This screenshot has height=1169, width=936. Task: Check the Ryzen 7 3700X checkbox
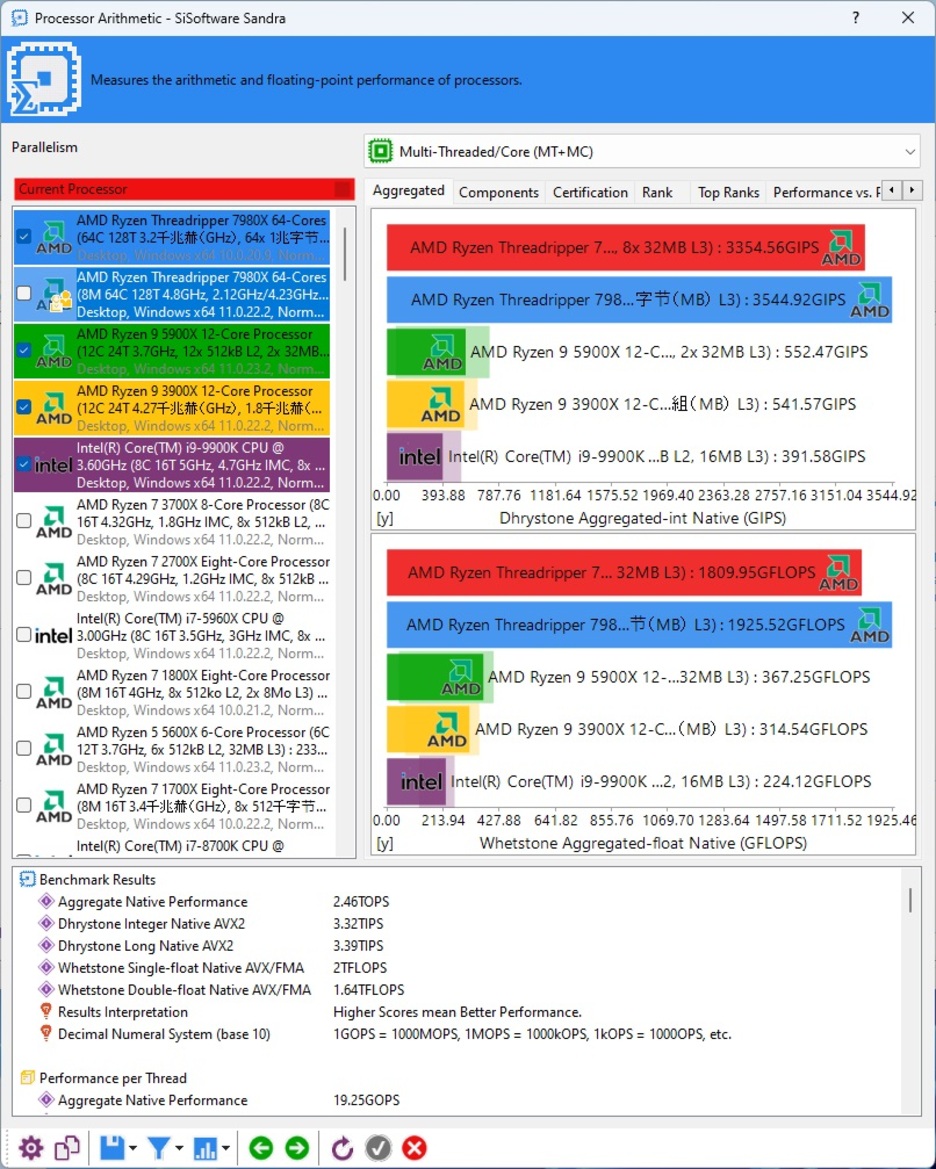[24, 521]
